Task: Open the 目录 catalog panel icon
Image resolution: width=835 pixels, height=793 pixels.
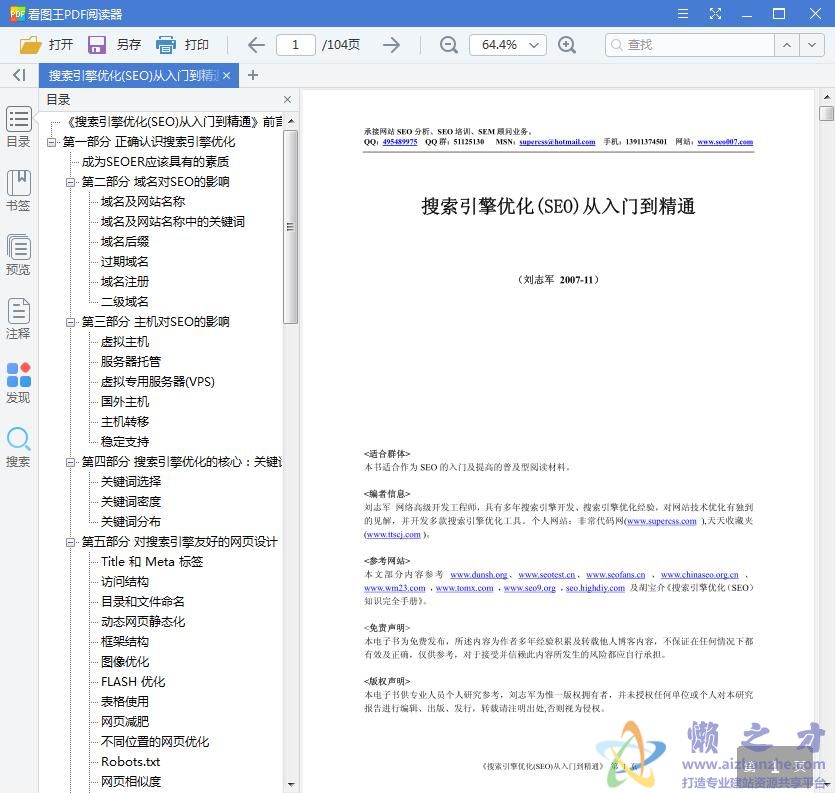Action: pyautogui.click(x=18, y=127)
